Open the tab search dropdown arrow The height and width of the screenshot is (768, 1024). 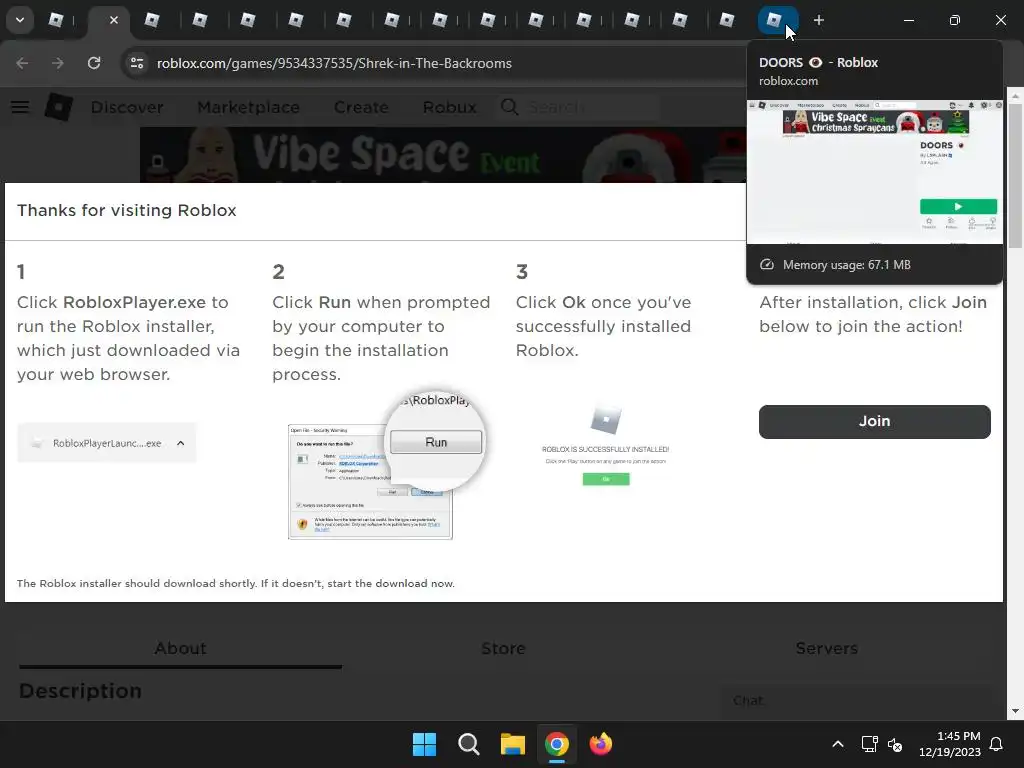[x=20, y=20]
